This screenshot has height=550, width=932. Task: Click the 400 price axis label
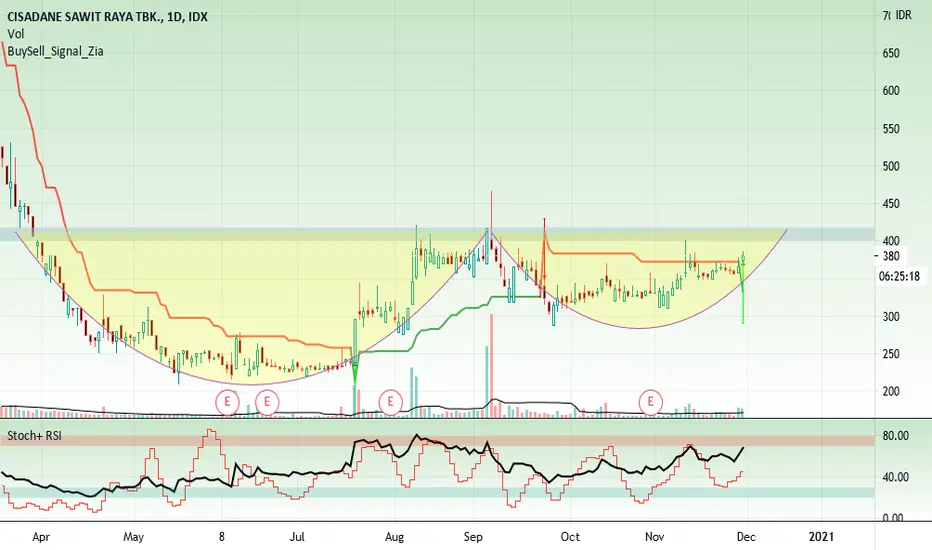click(891, 241)
